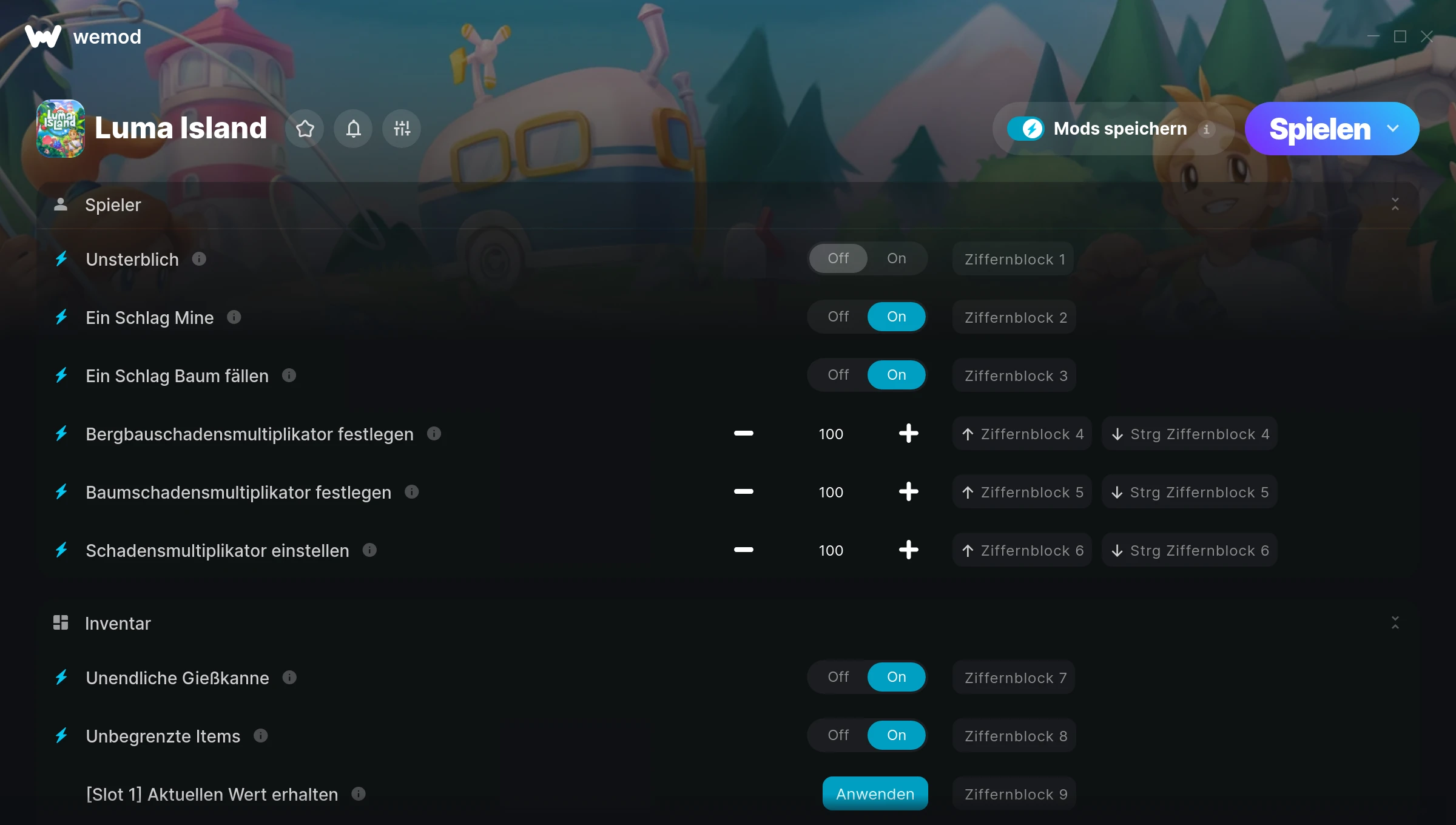
Task: Turn off Ein Schlag Mine toggle
Action: (838, 317)
